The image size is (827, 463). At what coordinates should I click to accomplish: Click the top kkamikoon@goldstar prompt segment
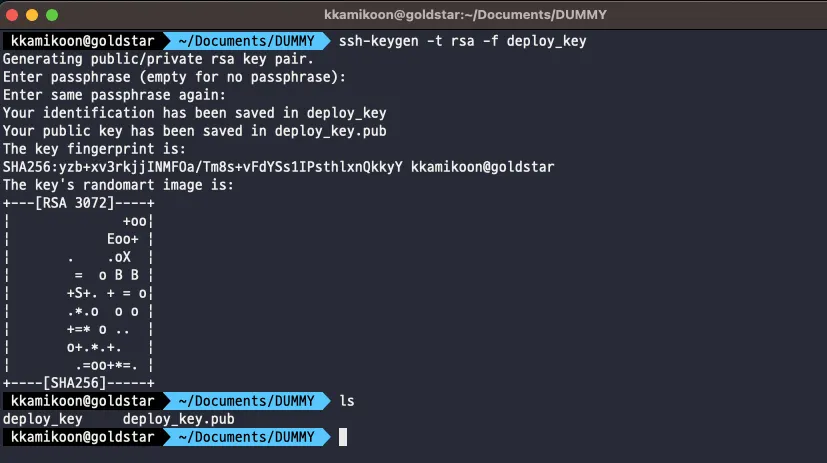(x=83, y=41)
